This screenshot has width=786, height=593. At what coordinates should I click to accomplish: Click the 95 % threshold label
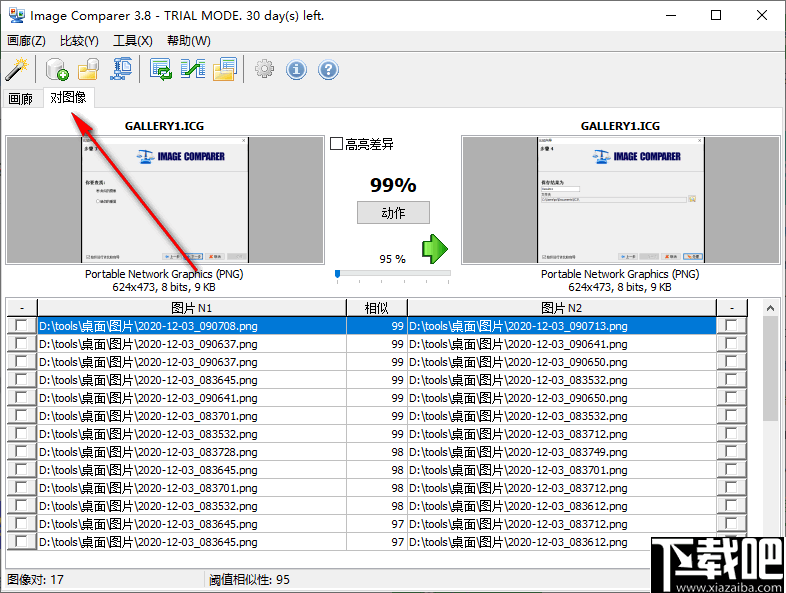point(392,259)
